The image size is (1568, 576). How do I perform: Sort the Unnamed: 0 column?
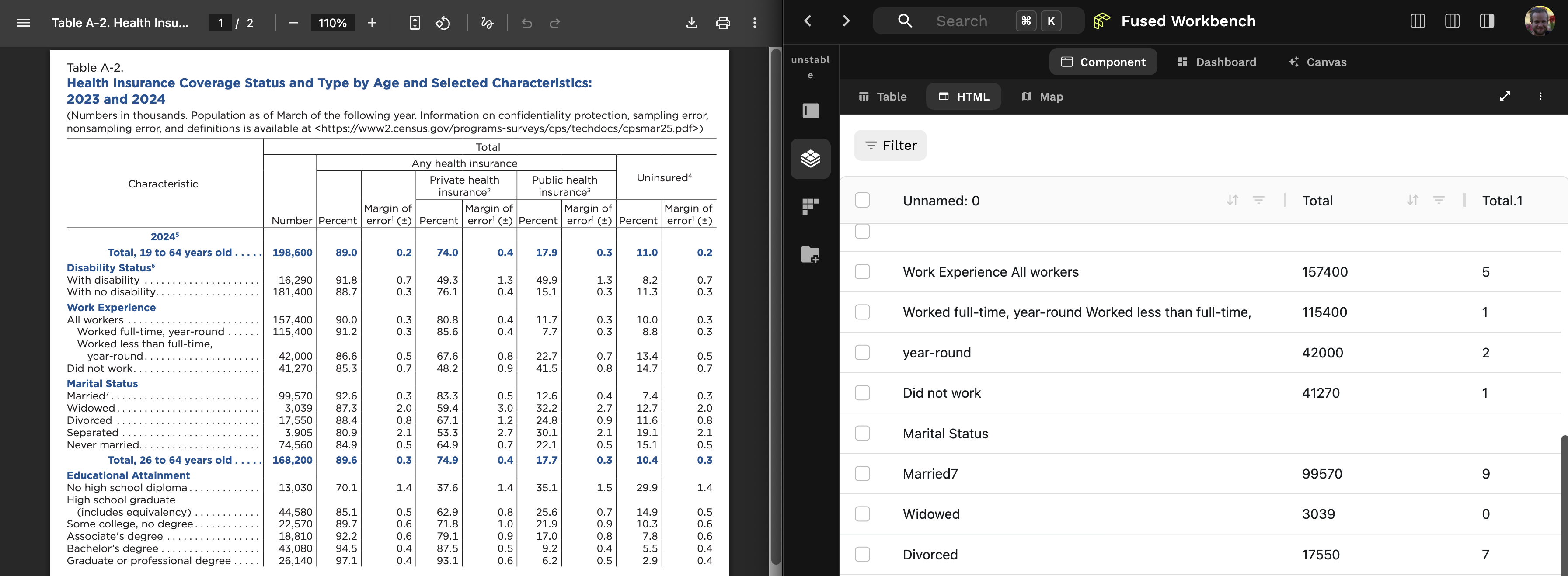pos(1233,200)
